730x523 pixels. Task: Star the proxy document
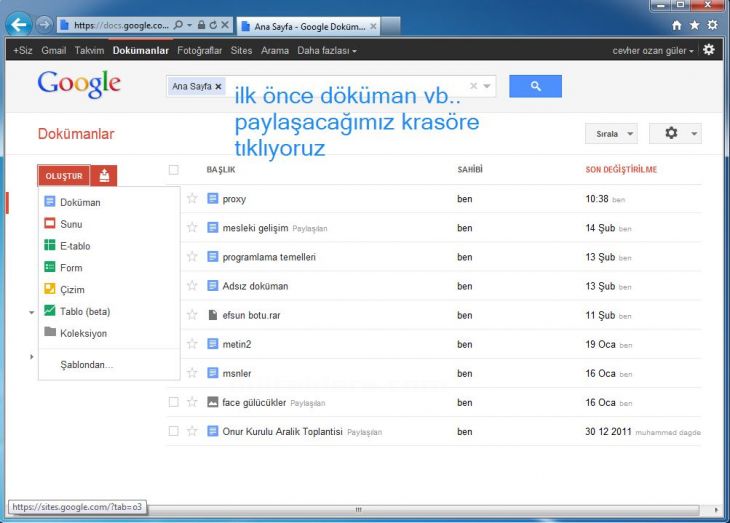tap(192, 199)
